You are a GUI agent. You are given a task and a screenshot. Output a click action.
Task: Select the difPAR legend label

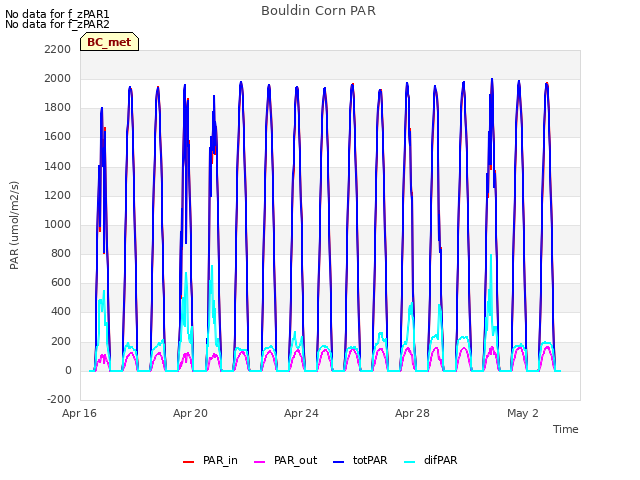pos(440,460)
